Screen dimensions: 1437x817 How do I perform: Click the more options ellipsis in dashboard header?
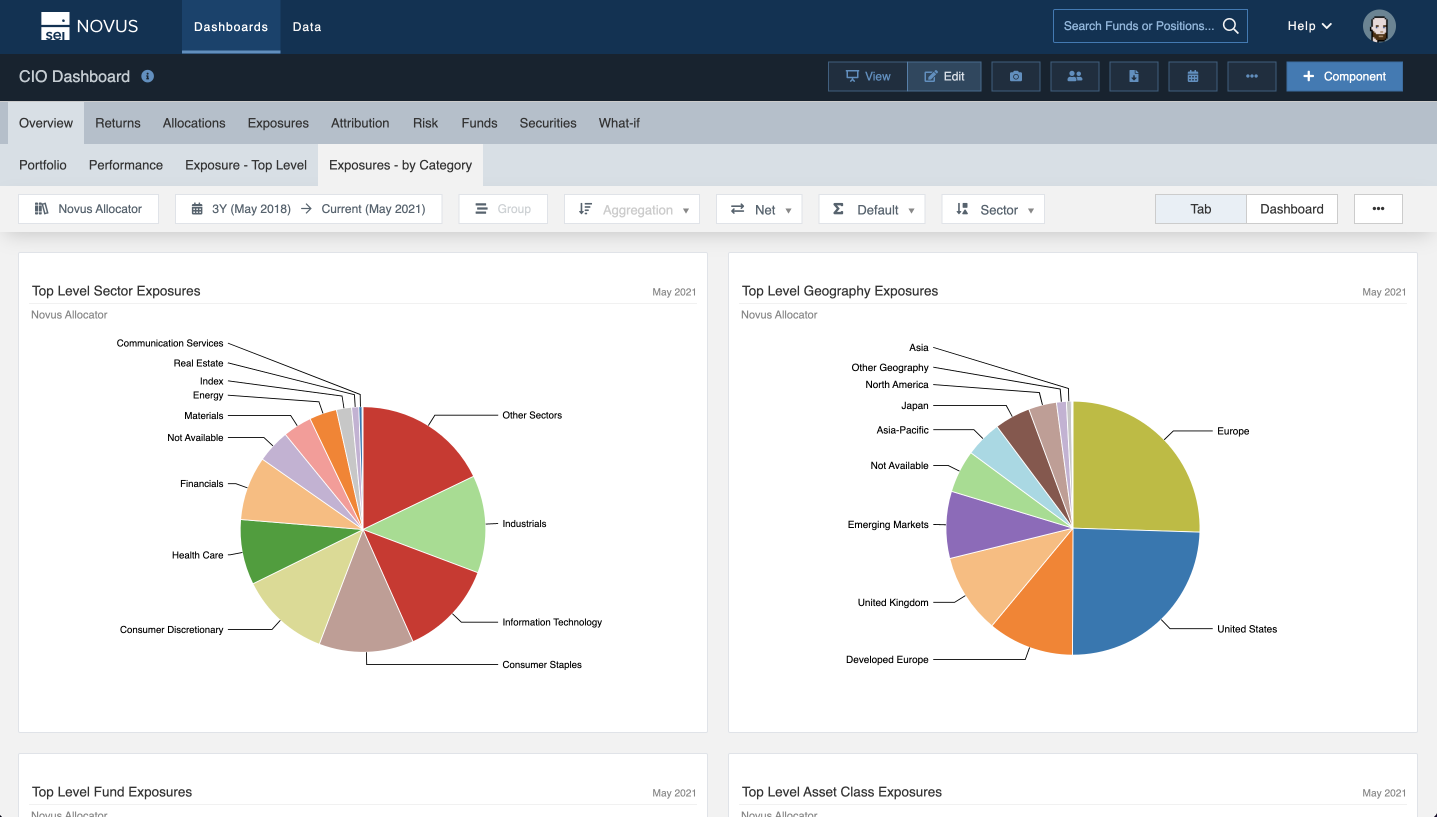(1252, 76)
